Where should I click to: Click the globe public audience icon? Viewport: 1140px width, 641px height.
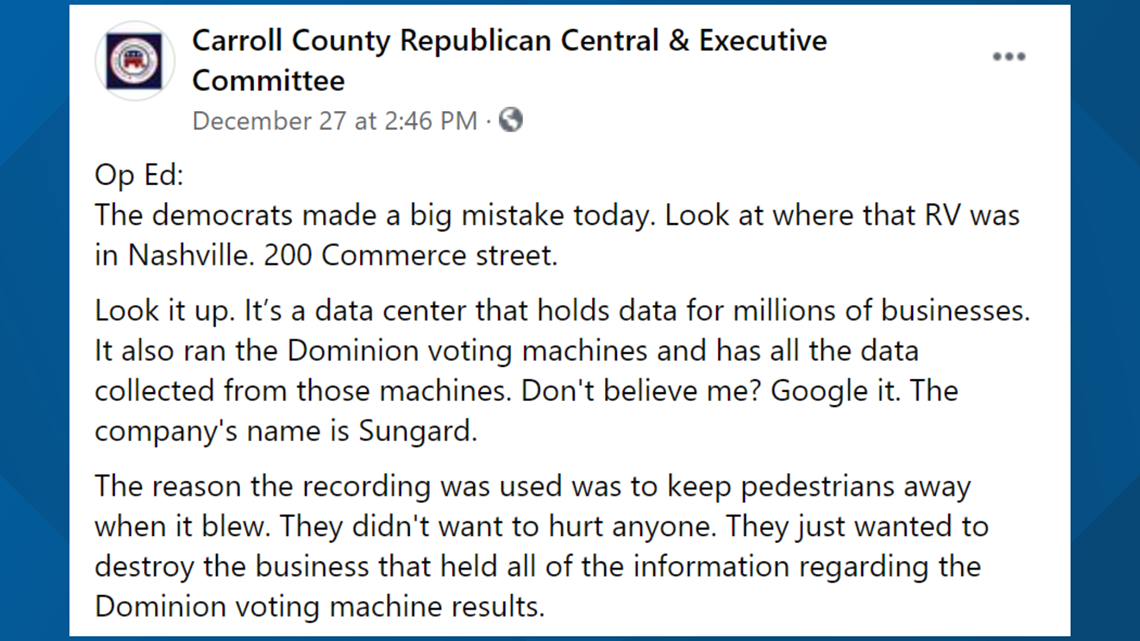tap(511, 121)
